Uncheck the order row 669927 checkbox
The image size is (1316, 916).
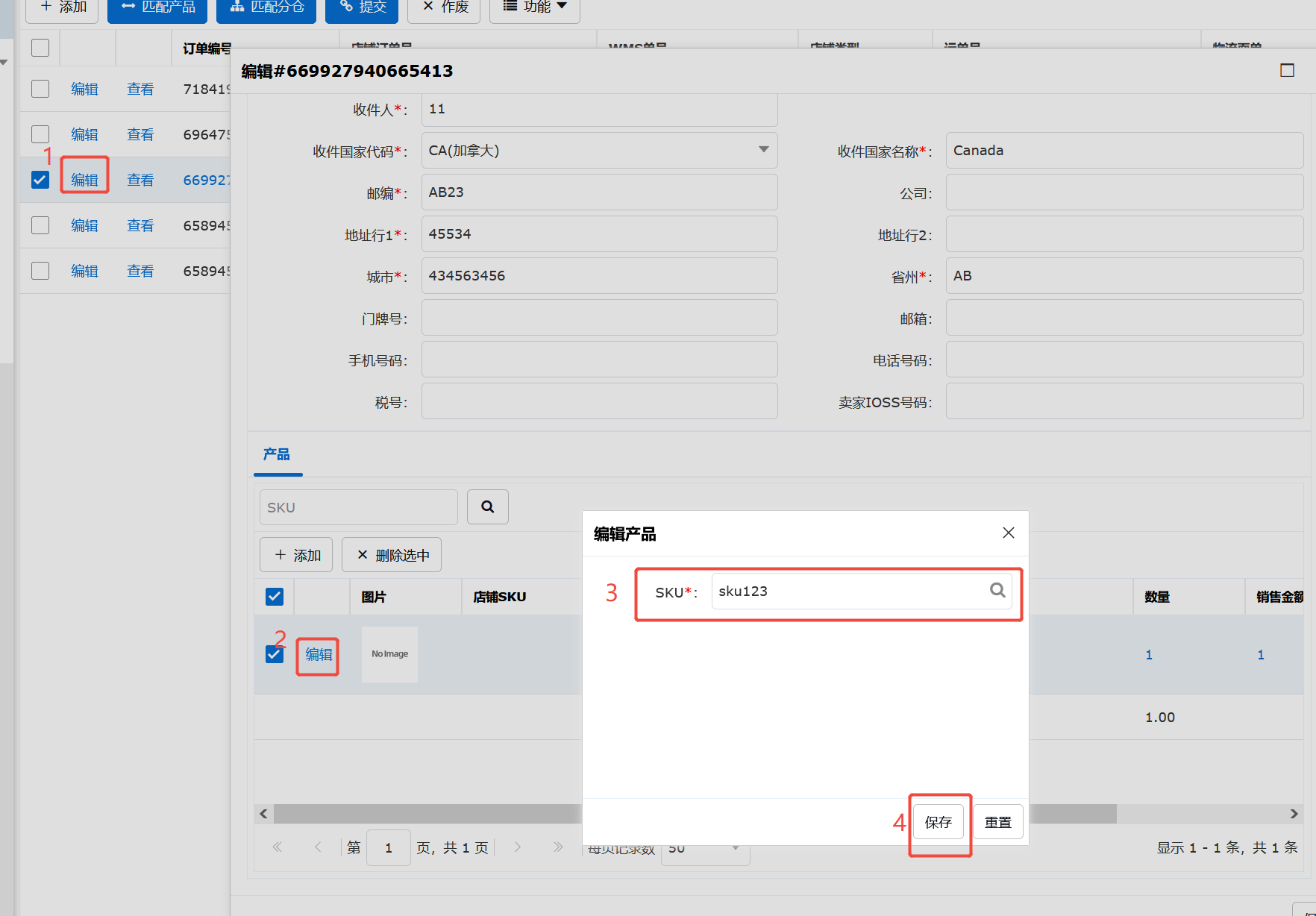[40, 180]
